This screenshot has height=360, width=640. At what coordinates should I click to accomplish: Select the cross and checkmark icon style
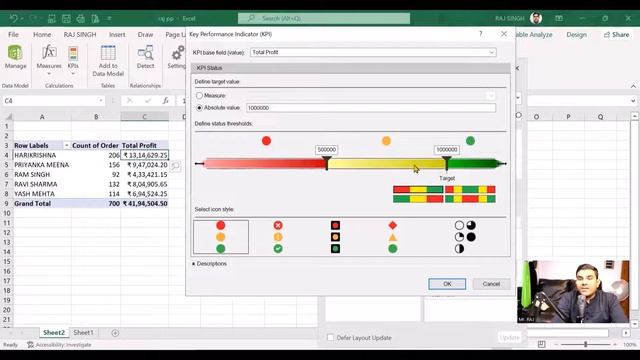tap(278, 237)
